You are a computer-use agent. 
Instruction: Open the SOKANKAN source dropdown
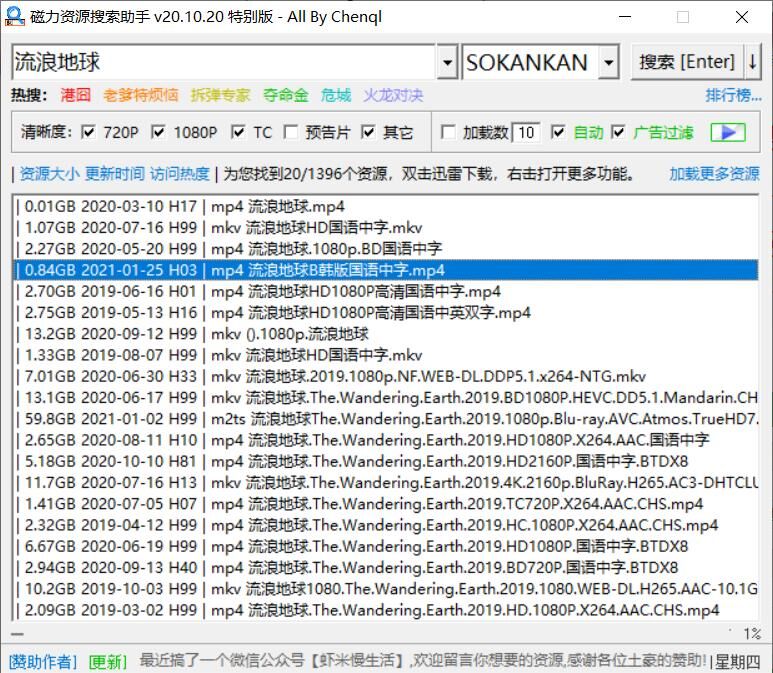(x=608, y=63)
